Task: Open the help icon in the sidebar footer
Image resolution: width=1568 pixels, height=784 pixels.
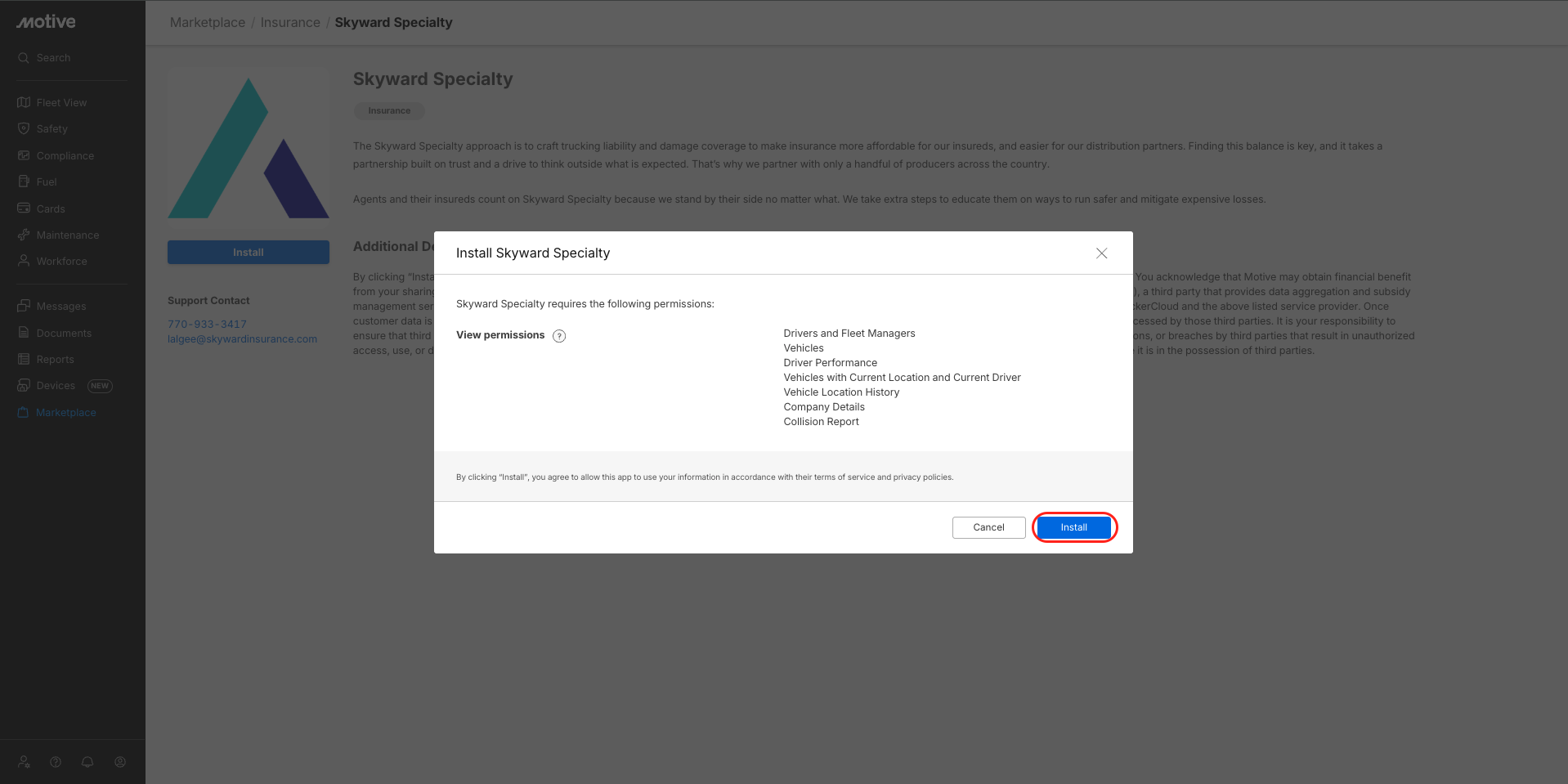Action: 56,762
